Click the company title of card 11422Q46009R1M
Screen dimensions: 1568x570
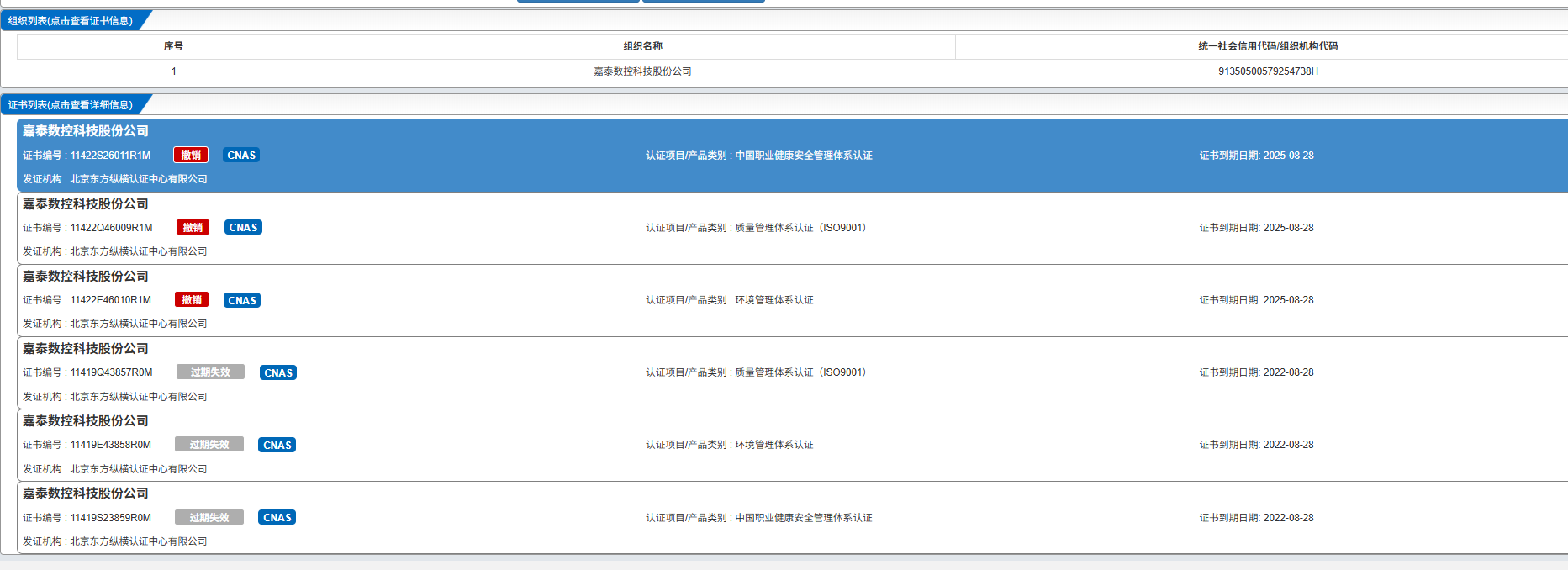click(x=86, y=204)
